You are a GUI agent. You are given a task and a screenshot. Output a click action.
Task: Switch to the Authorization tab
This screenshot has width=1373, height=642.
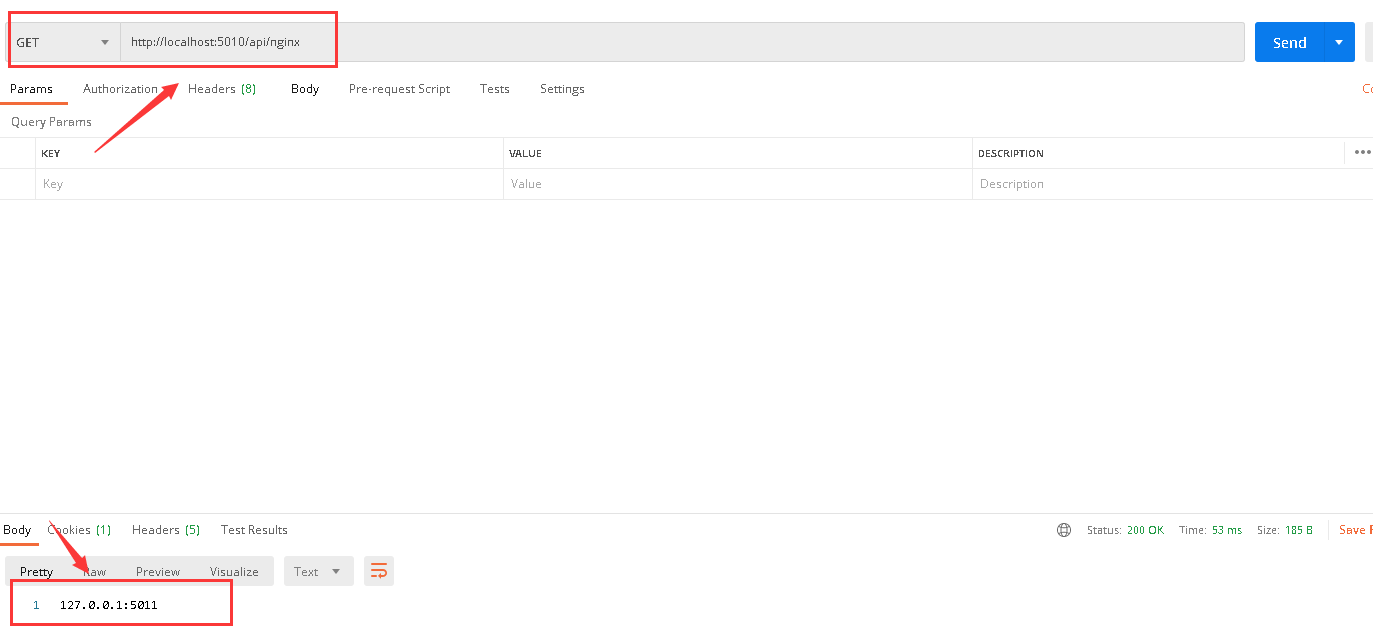click(x=120, y=89)
